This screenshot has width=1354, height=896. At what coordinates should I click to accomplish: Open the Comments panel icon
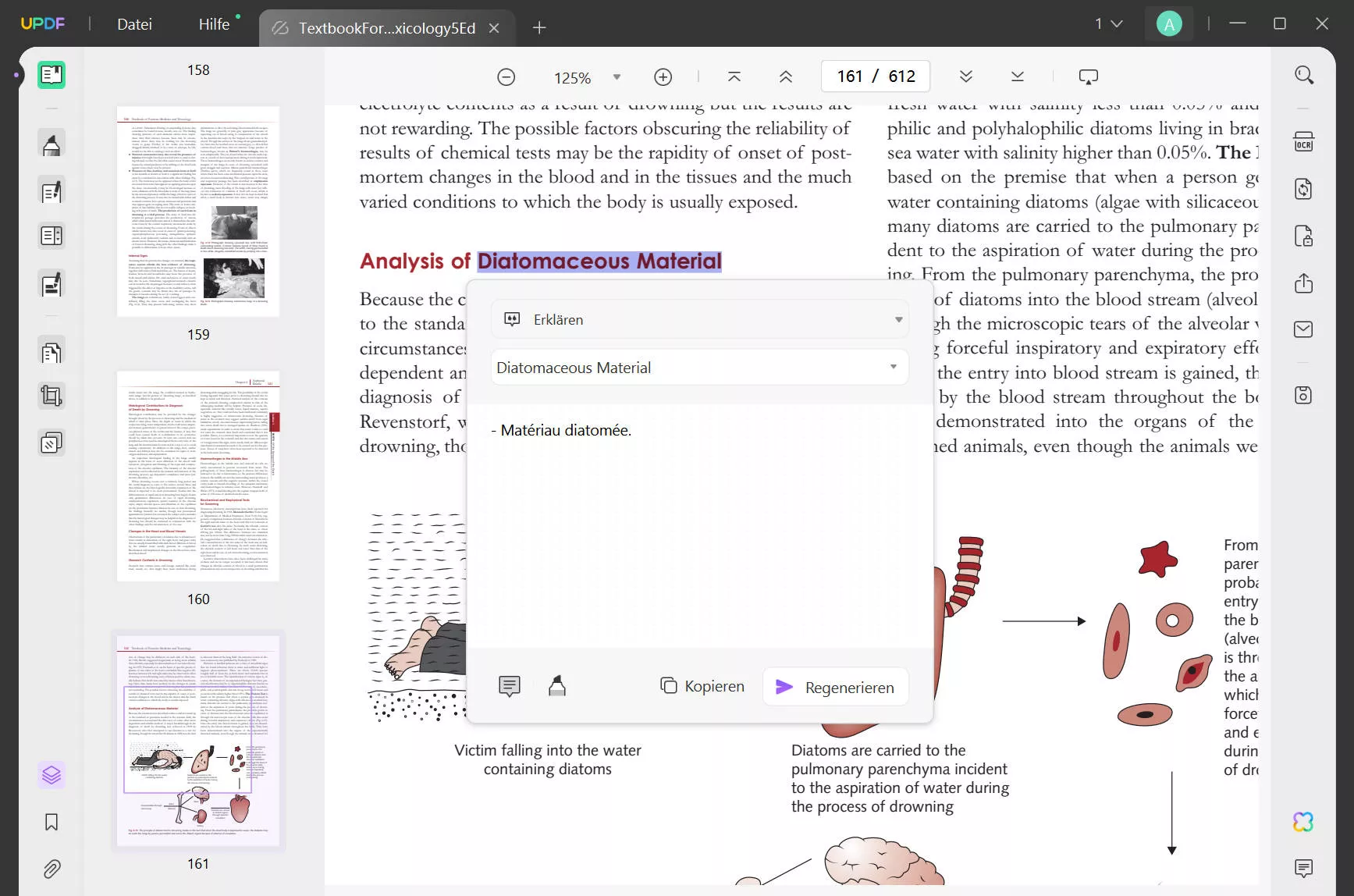coord(1304,868)
